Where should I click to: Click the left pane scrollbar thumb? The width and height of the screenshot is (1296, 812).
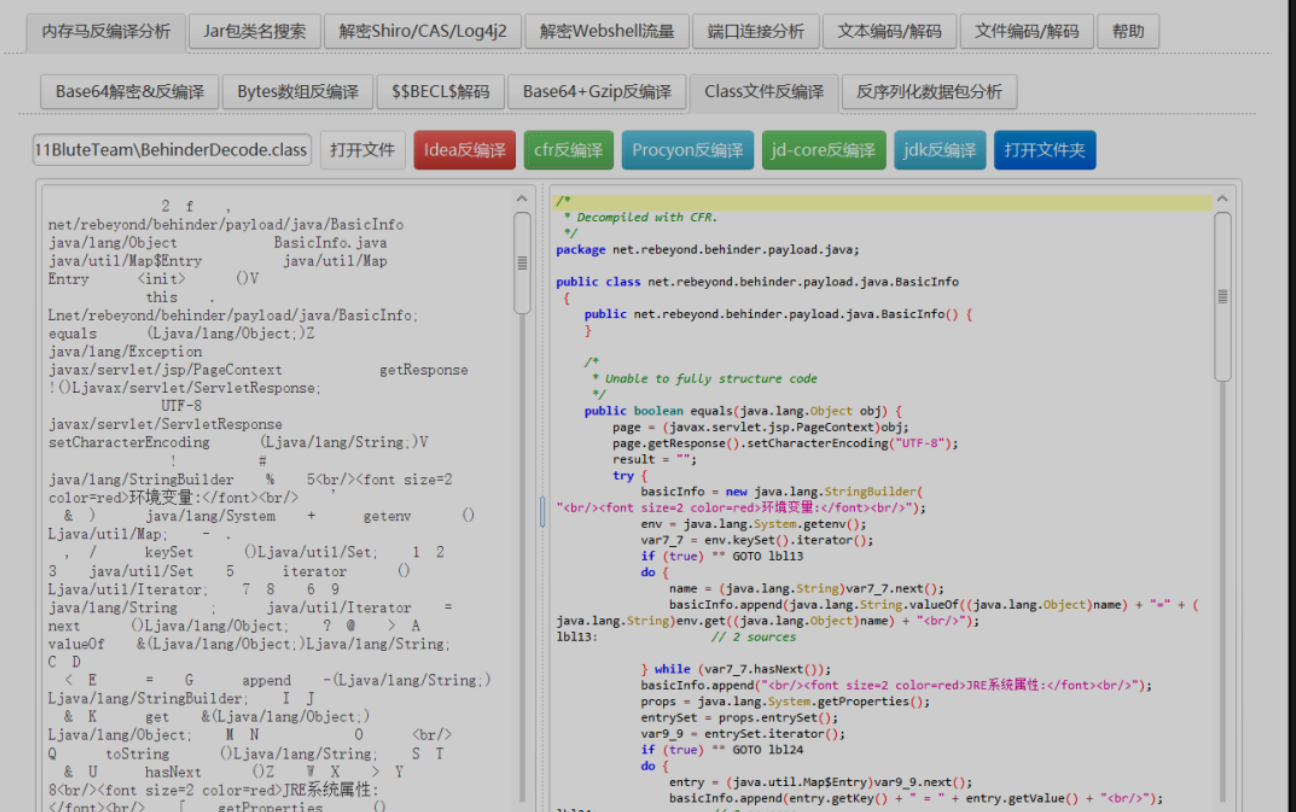[x=522, y=262]
